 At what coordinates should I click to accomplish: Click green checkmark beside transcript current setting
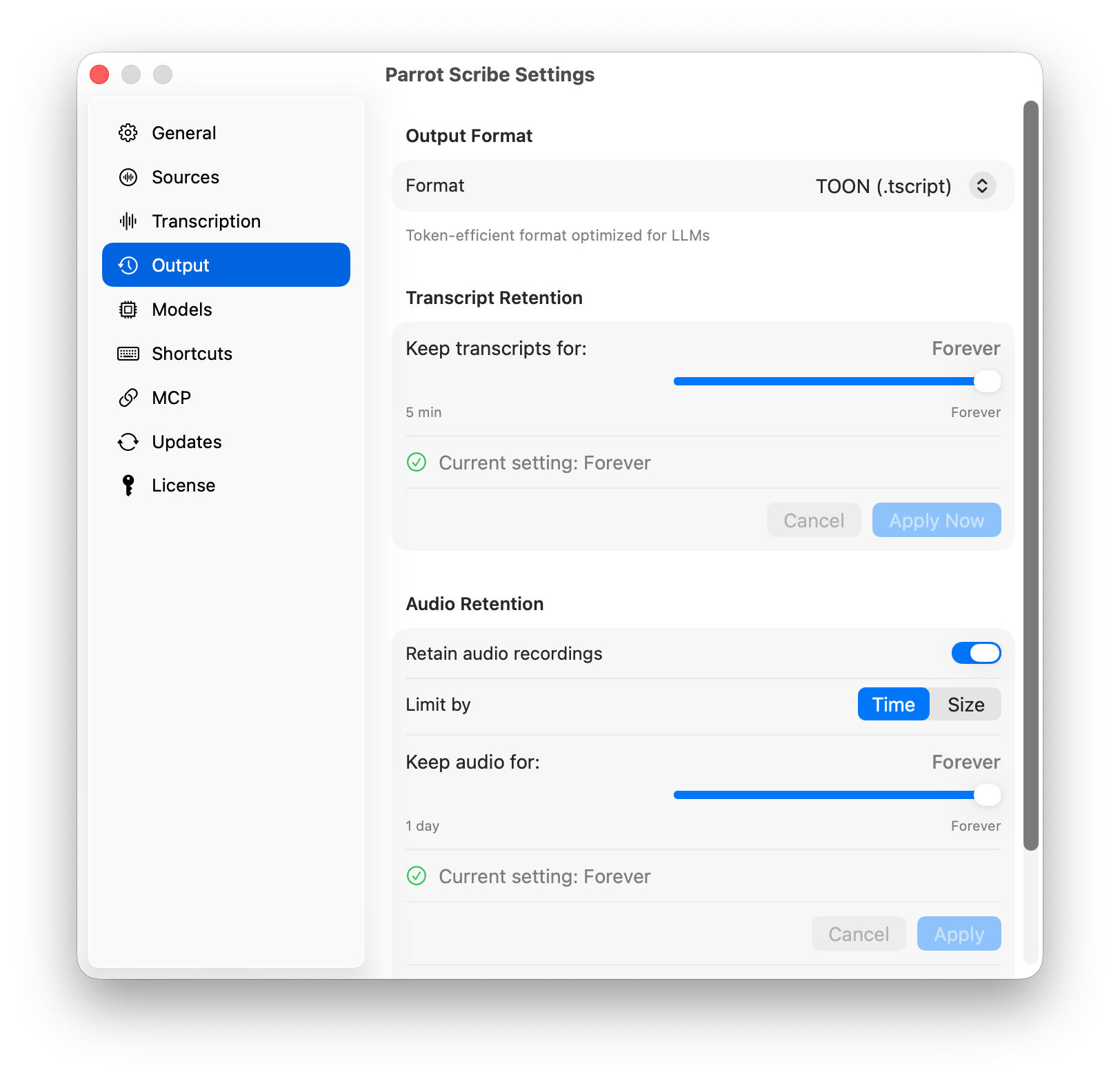[x=417, y=462]
